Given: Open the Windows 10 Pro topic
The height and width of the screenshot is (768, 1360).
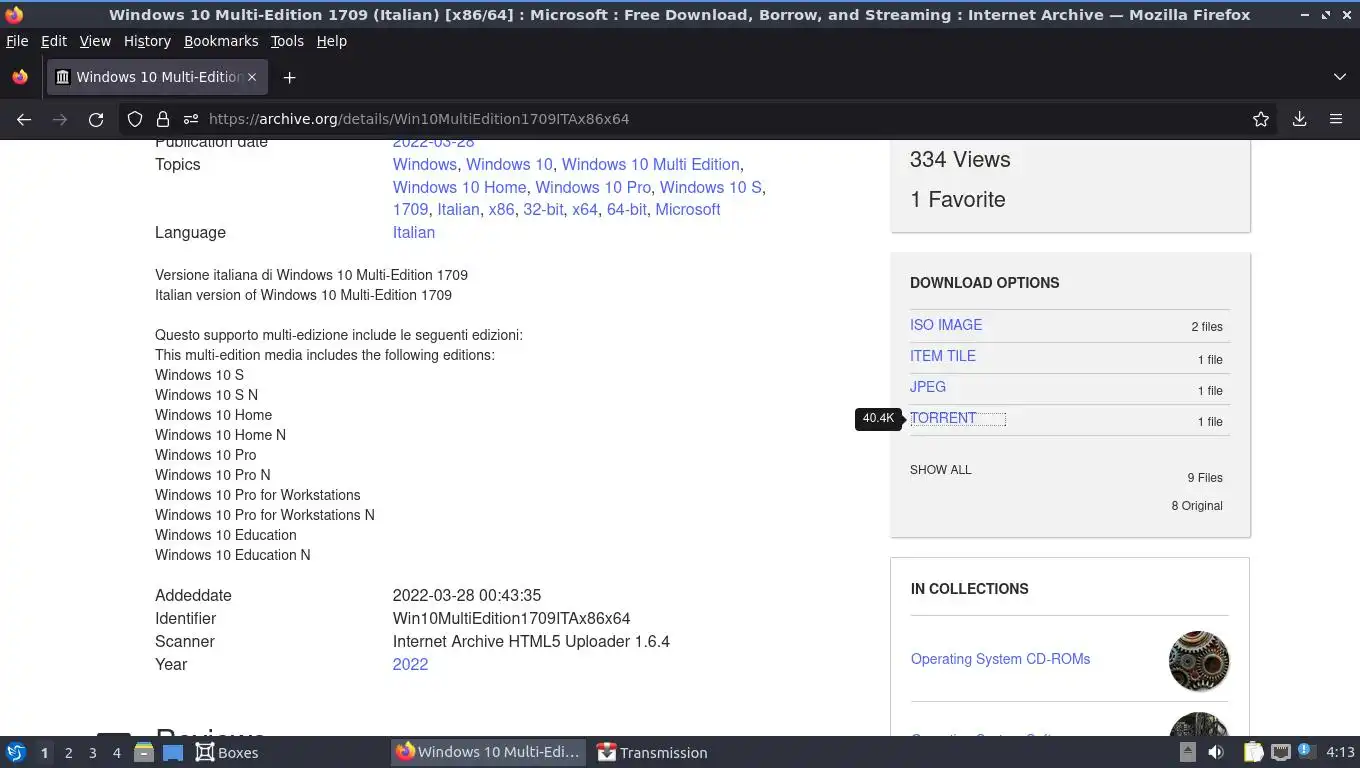Looking at the screenshot, I should coord(593,187).
